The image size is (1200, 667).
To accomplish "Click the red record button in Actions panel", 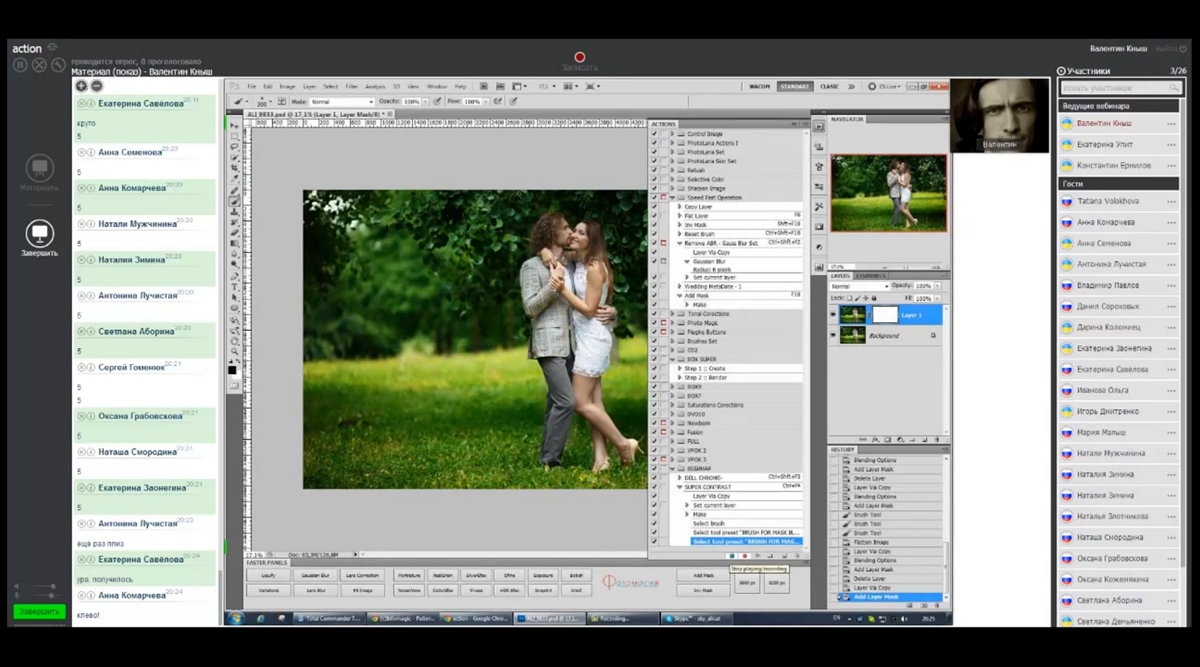I will (x=745, y=556).
